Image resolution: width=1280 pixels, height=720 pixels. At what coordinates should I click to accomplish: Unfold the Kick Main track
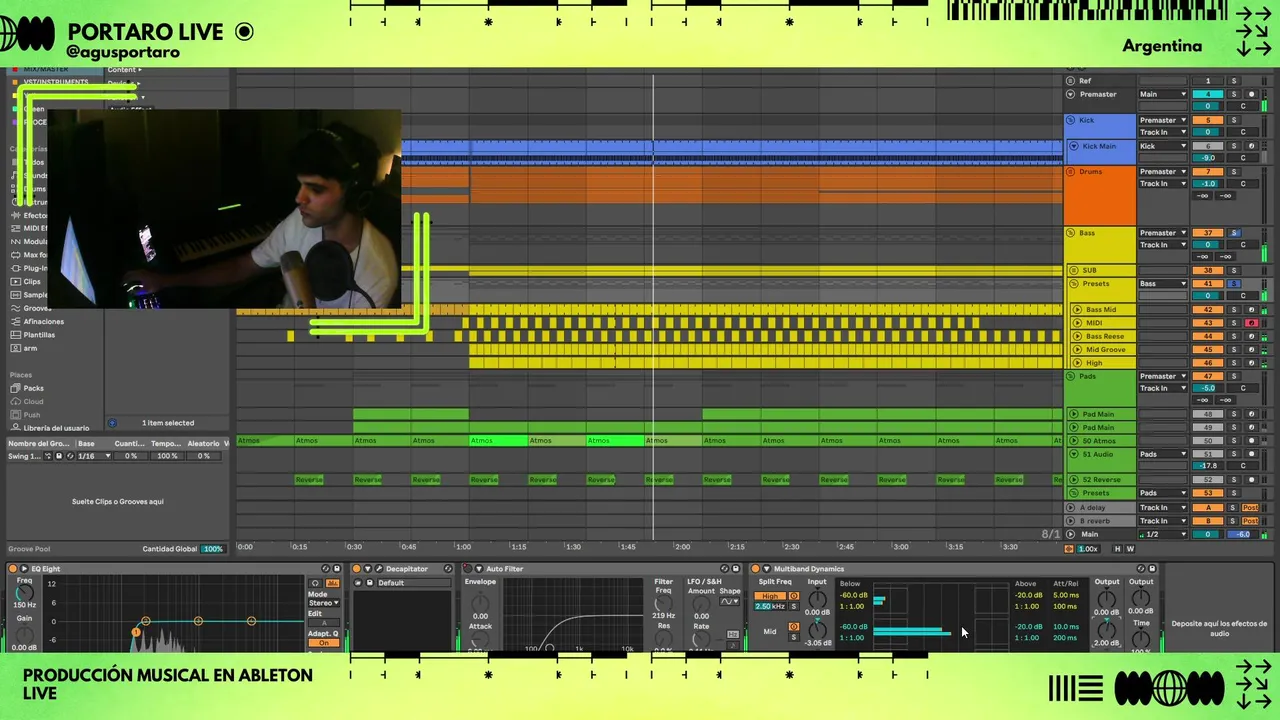pos(1074,146)
